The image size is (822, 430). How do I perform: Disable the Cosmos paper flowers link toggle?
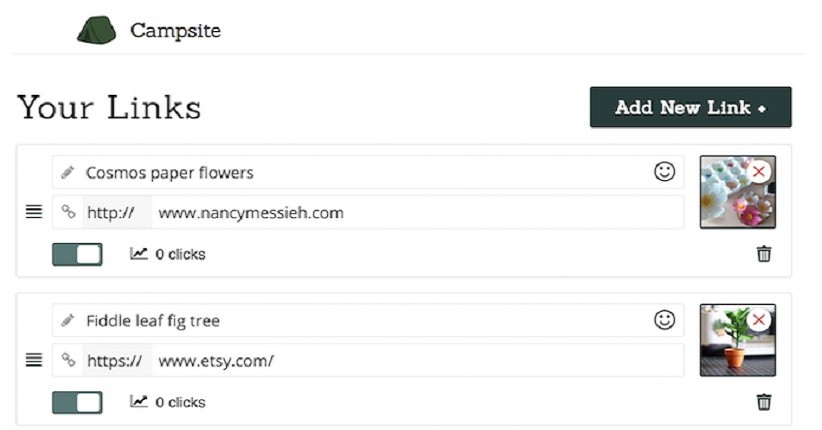[77, 254]
